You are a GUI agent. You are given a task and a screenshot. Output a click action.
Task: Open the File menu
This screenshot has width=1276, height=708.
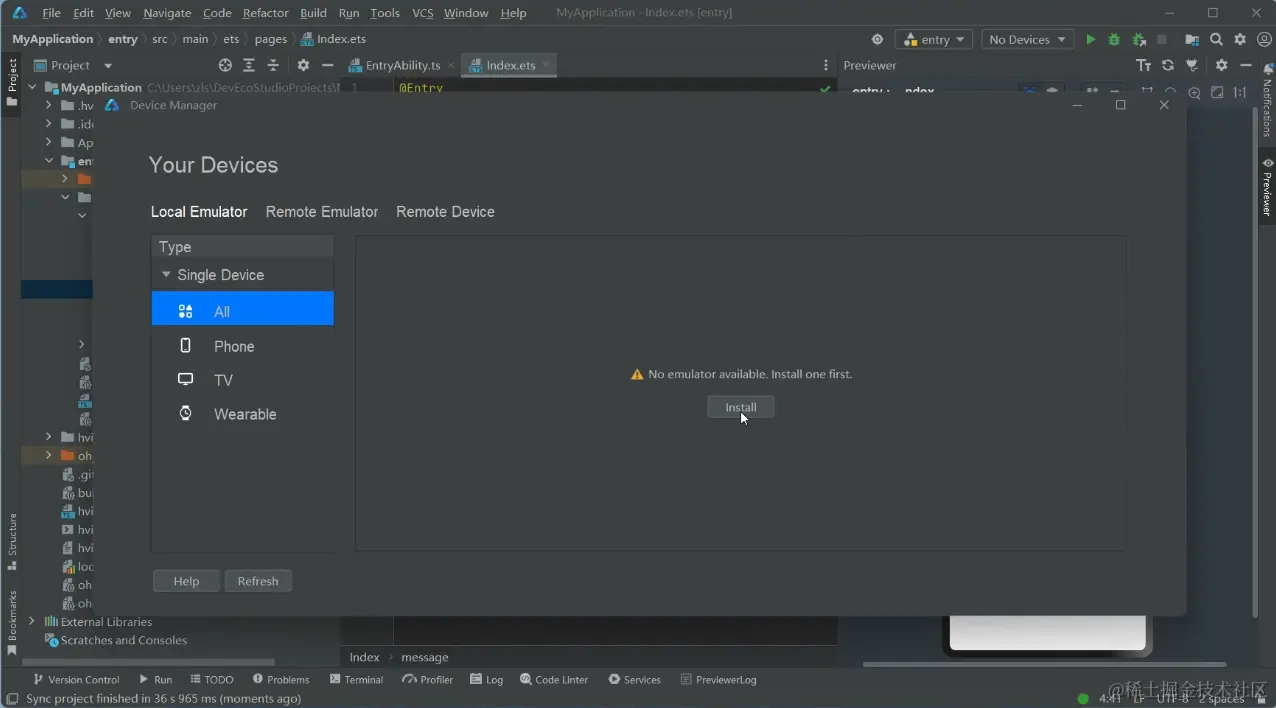pyautogui.click(x=52, y=13)
